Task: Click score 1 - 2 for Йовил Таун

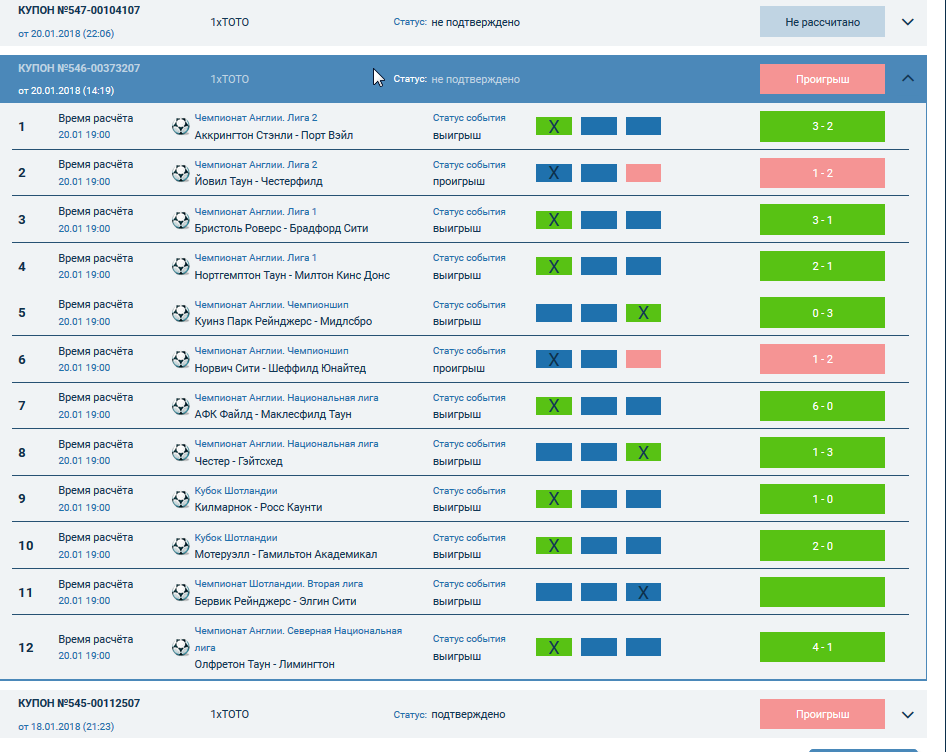Action: coord(822,173)
